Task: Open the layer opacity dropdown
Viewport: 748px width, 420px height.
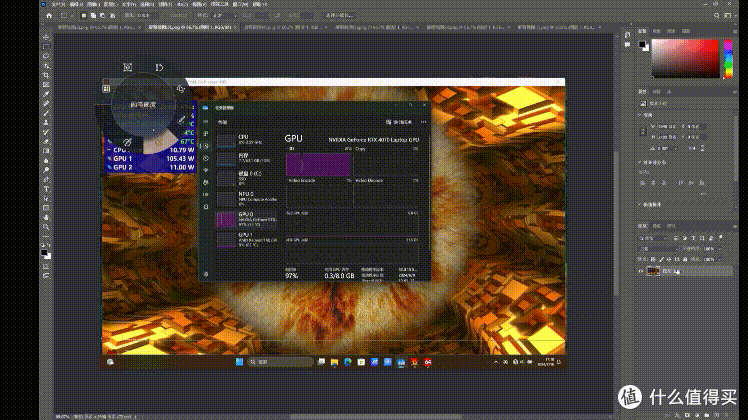Action: click(712, 249)
